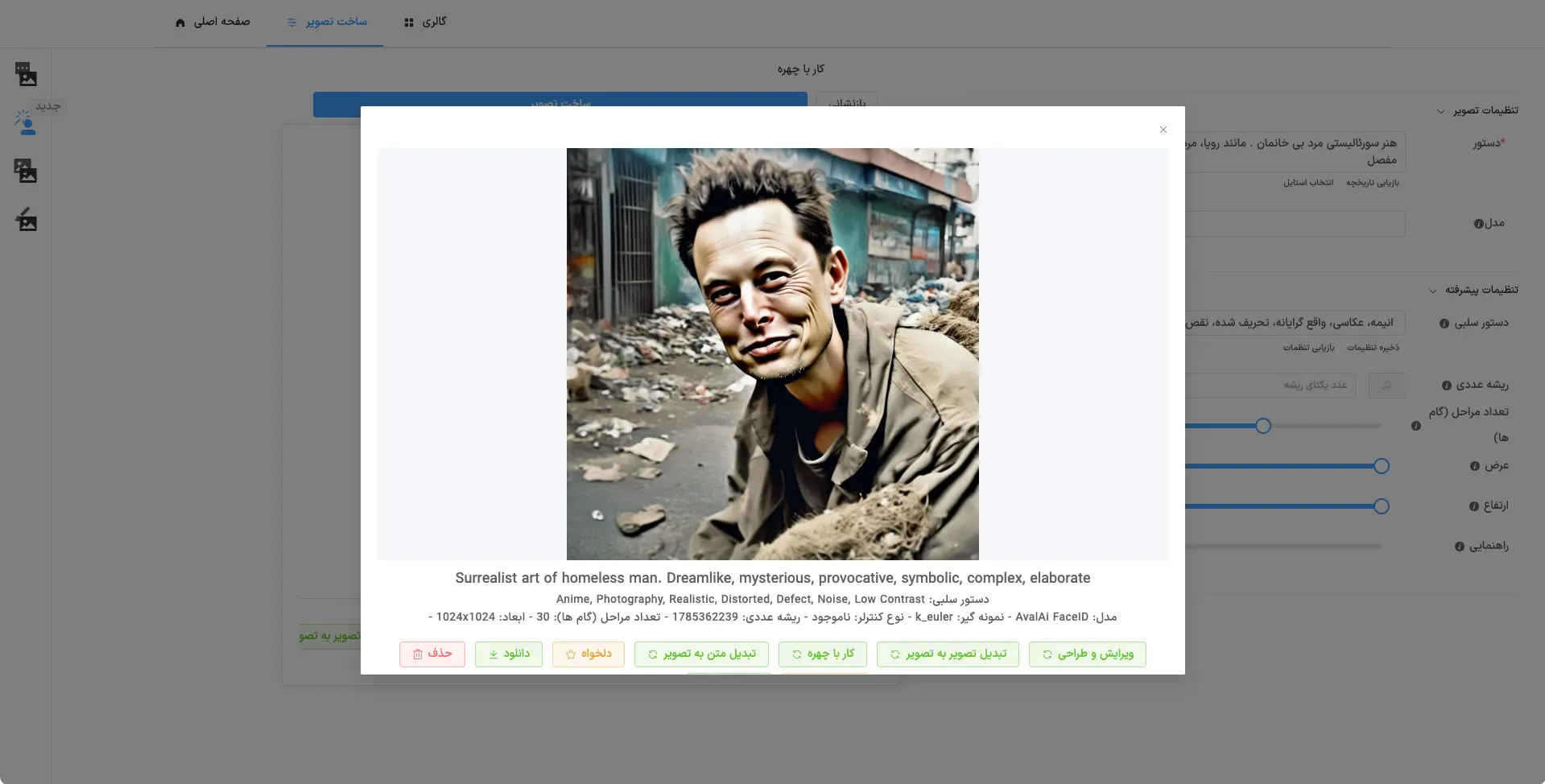Click تبدیل تصویر به تصویر button

[948, 654]
